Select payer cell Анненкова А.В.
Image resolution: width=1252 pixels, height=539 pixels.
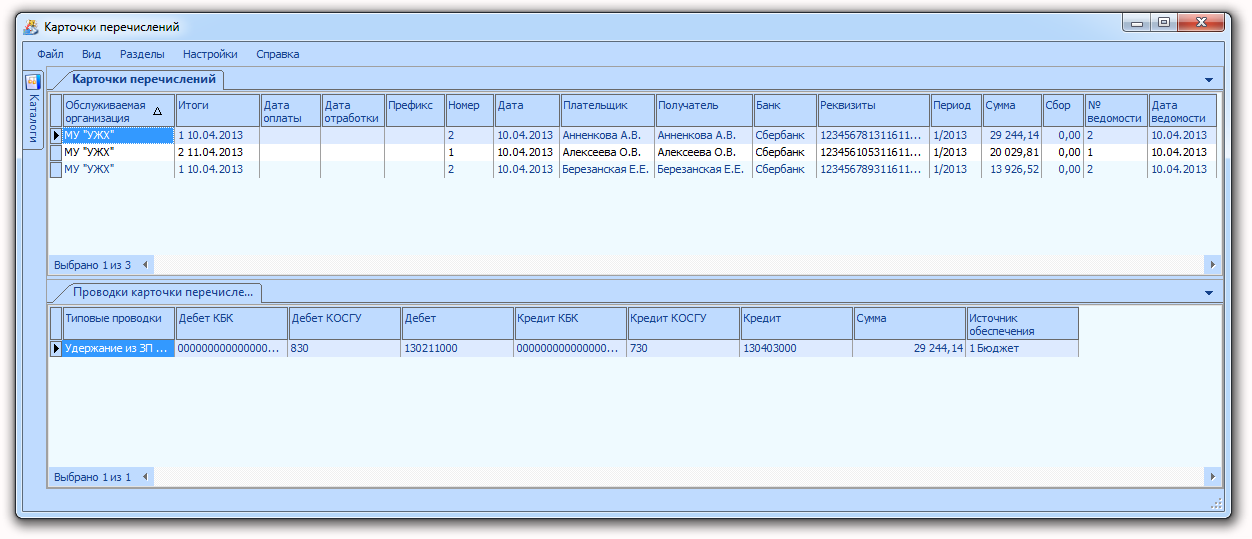coord(607,135)
